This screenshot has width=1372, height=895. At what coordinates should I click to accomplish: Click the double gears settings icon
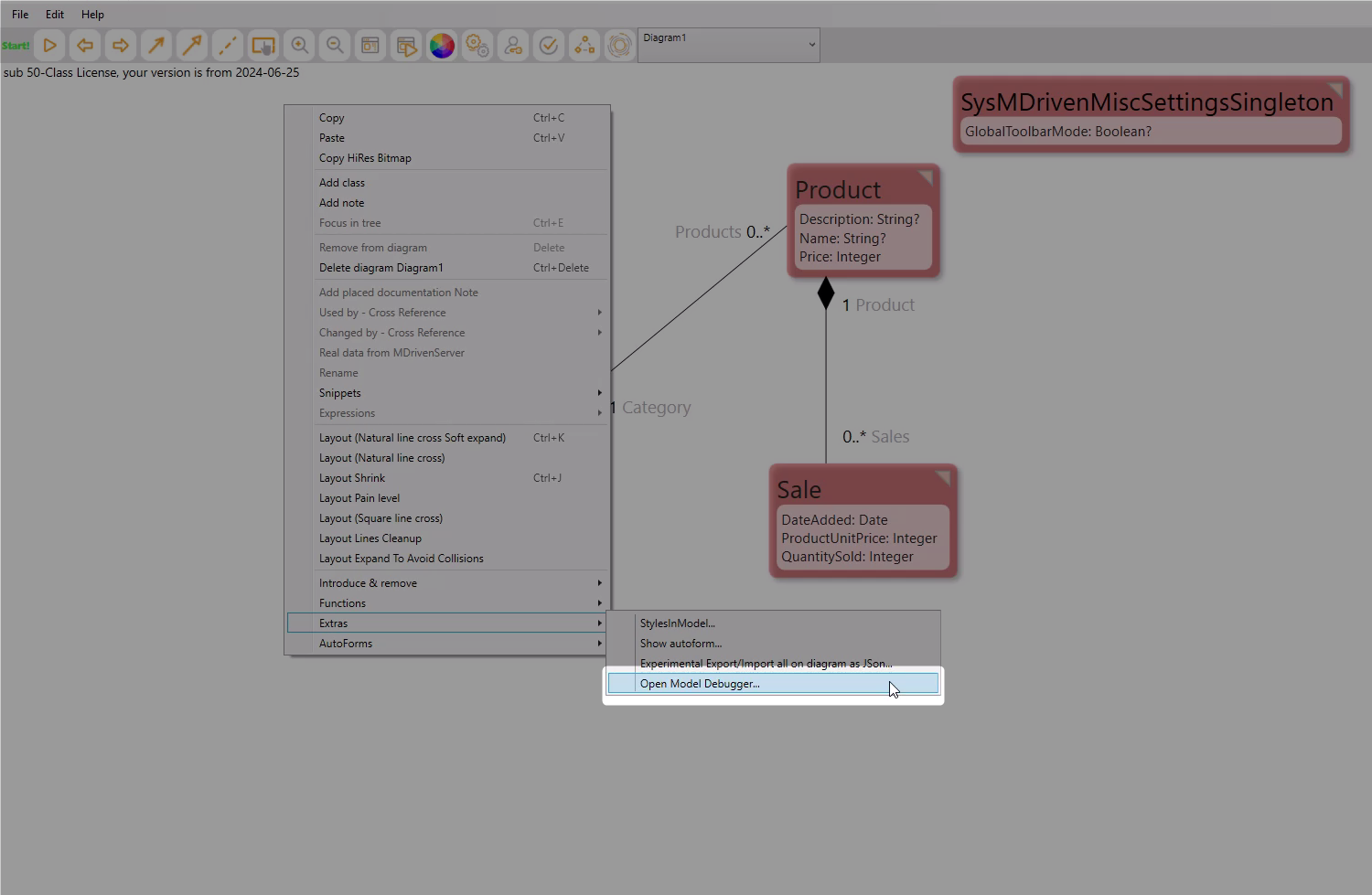tap(477, 45)
